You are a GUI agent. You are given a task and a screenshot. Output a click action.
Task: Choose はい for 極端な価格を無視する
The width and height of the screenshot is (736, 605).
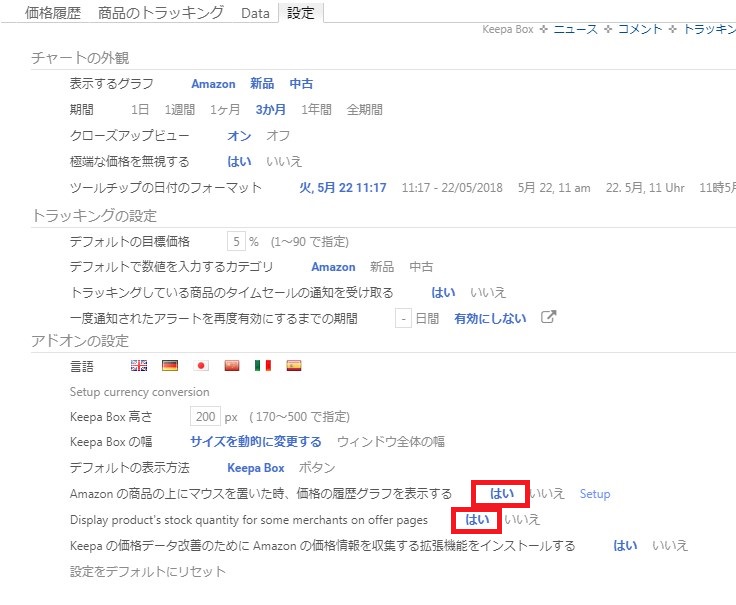click(x=239, y=162)
